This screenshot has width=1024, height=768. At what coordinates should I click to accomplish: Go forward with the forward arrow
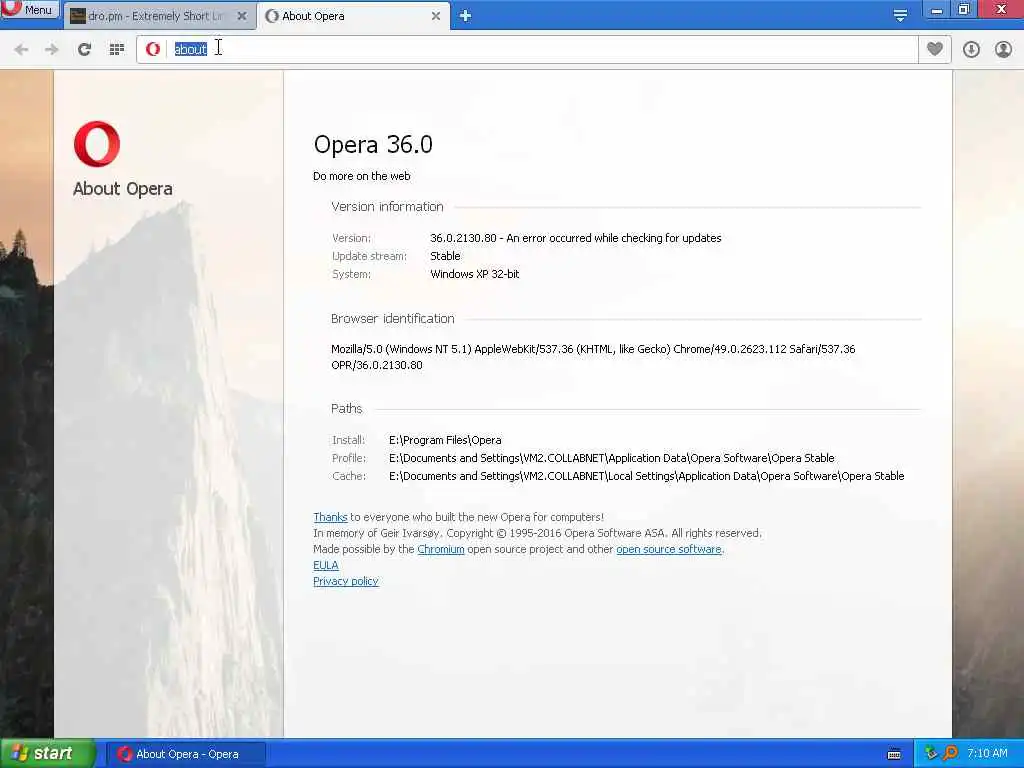(52, 49)
